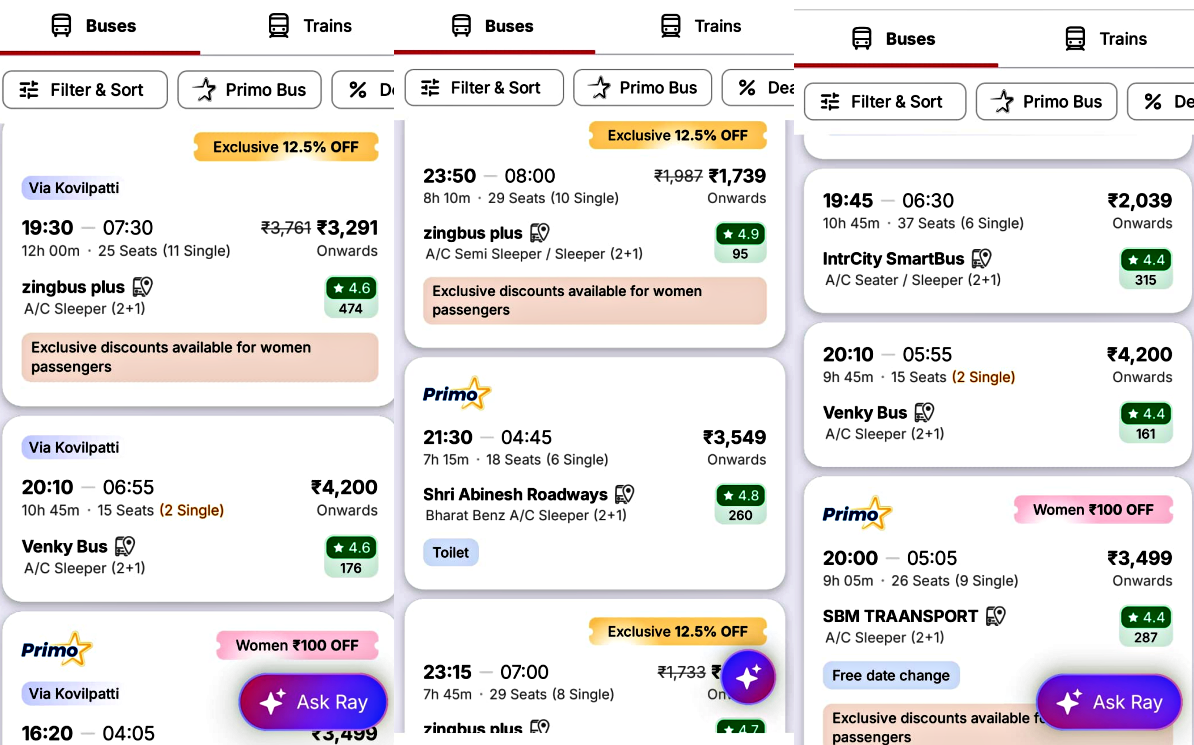Select Buses tab in right panel
Image resolution: width=1194 pixels, height=745 pixels.
tap(893, 39)
